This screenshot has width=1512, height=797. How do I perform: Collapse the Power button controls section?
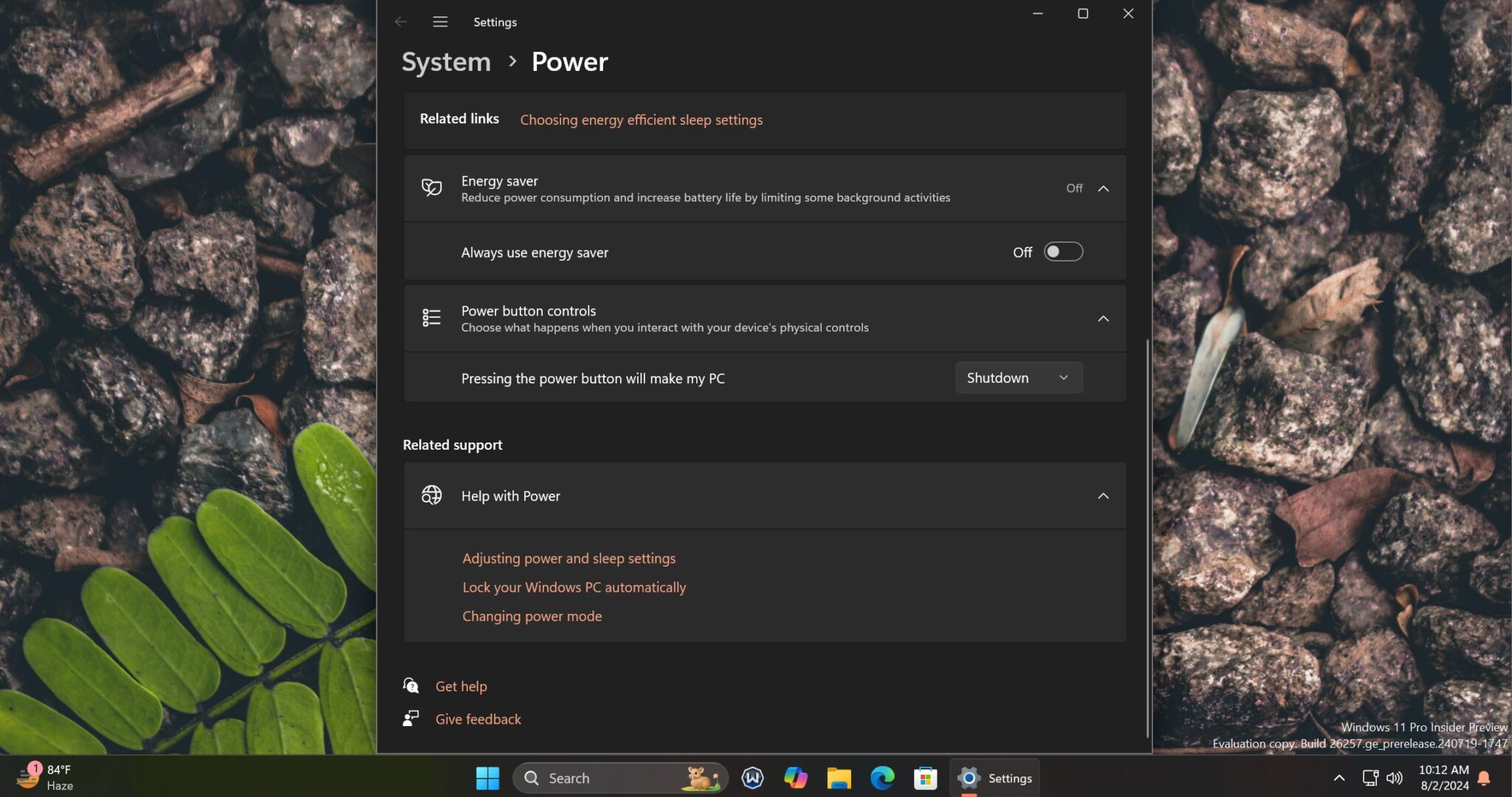click(x=1103, y=318)
